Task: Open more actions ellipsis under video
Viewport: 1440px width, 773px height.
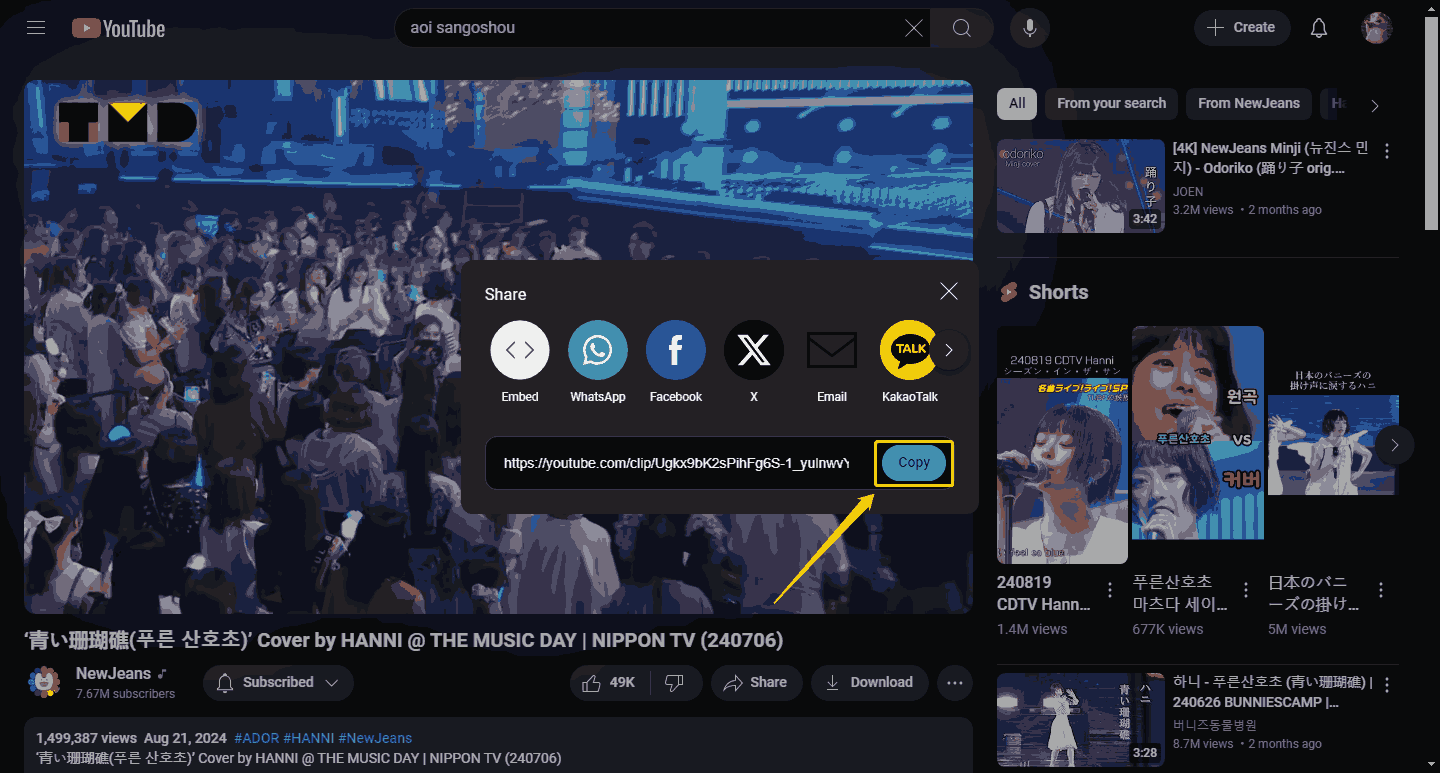Action: (955, 683)
